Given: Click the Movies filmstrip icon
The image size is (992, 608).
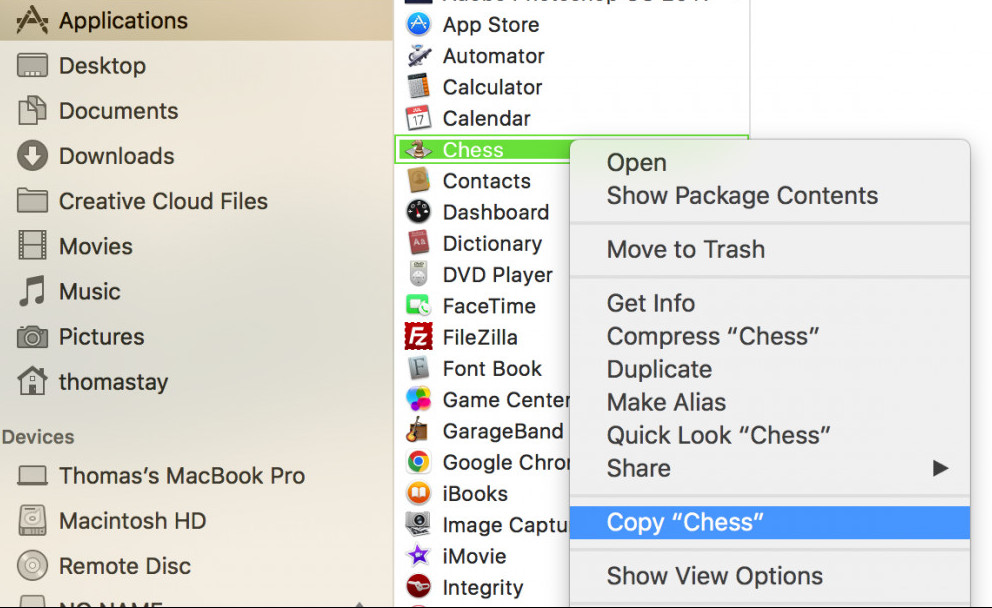Looking at the screenshot, I should click(x=32, y=245).
